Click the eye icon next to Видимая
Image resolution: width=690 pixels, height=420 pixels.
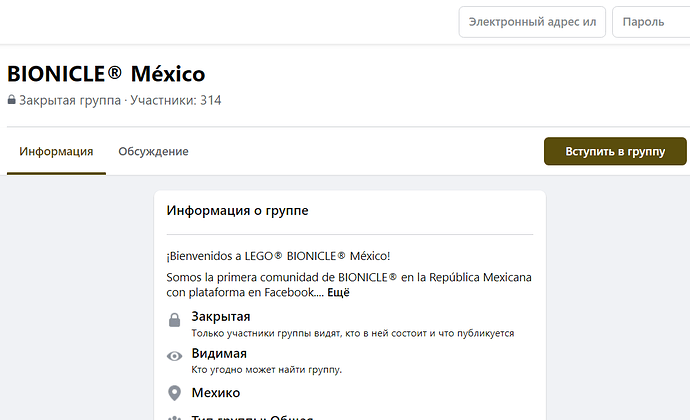tap(175, 356)
